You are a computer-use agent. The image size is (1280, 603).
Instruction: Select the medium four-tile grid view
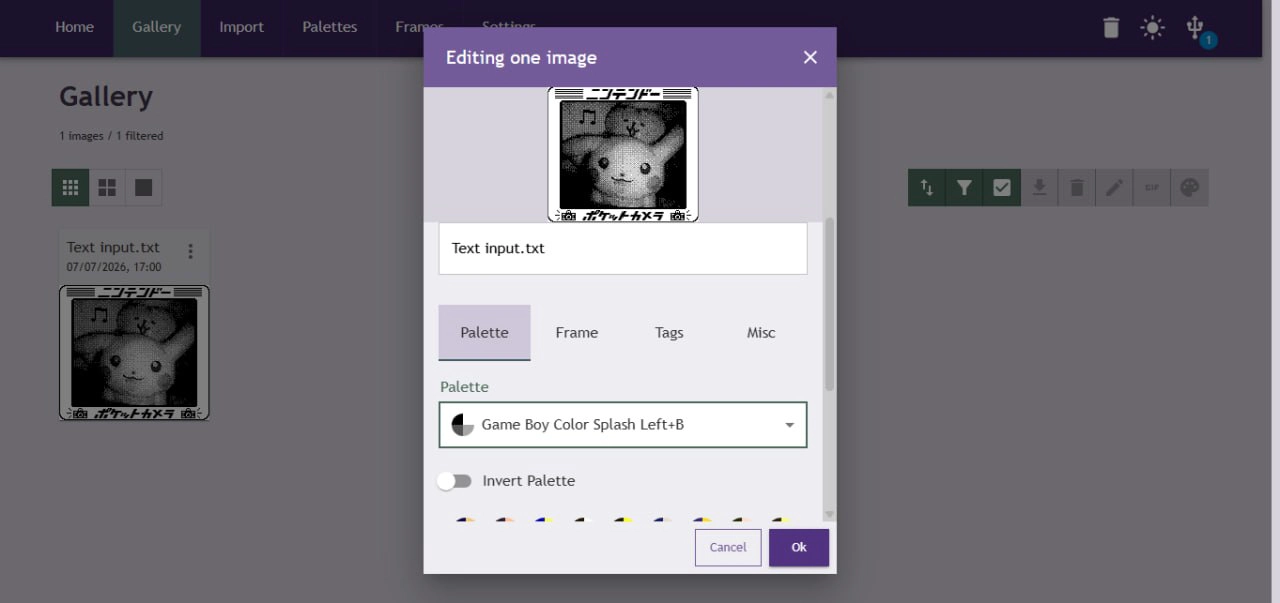107,187
